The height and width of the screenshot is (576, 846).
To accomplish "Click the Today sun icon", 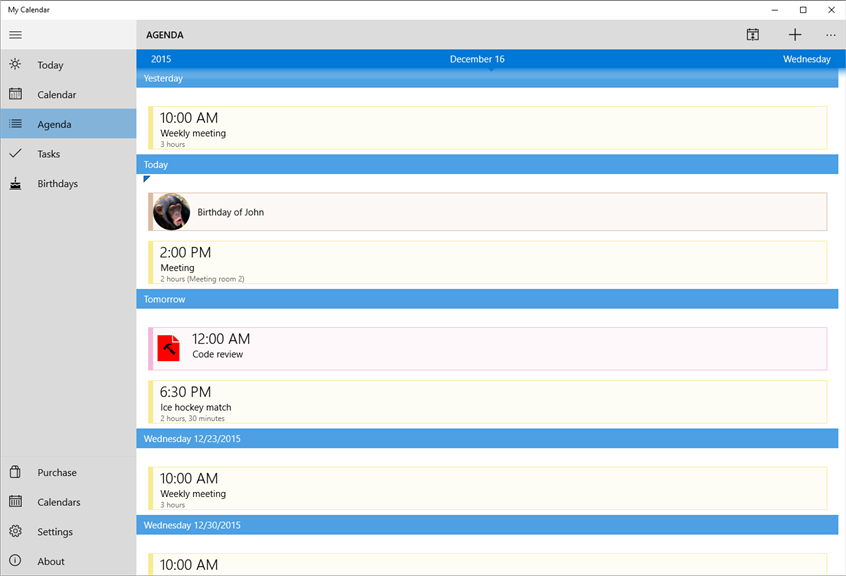I will click(x=15, y=64).
